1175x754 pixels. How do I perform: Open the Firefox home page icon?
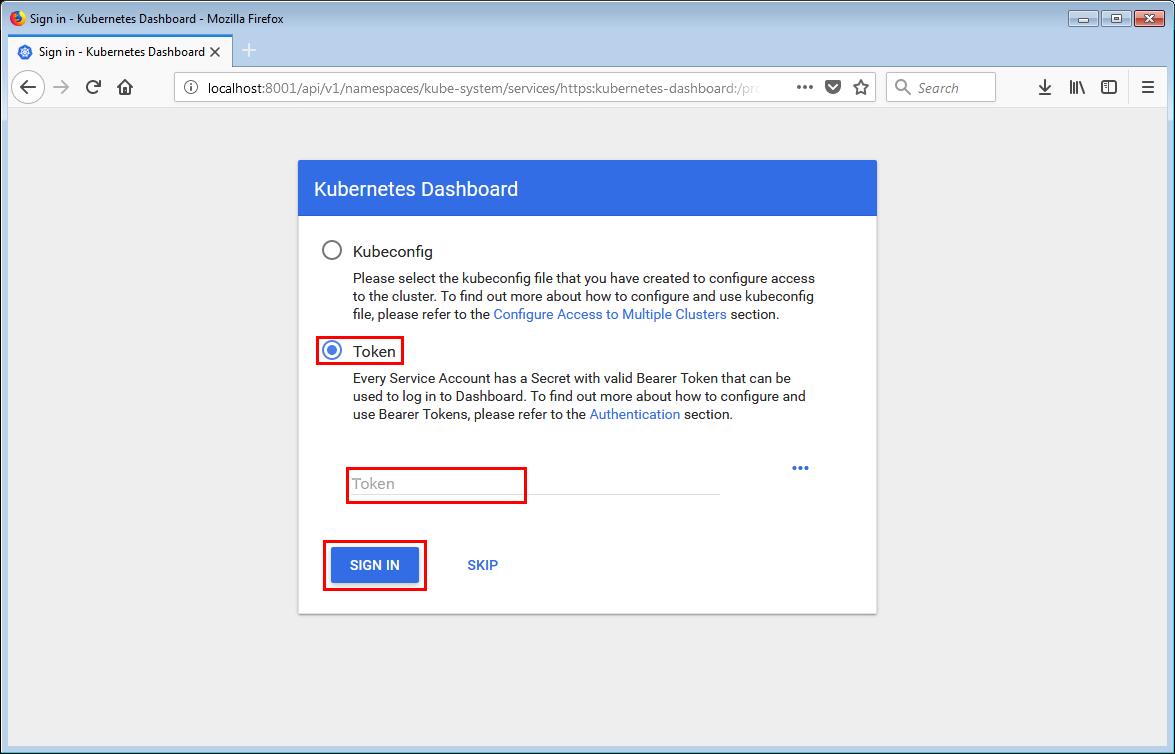pyautogui.click(x=125, y=88)
